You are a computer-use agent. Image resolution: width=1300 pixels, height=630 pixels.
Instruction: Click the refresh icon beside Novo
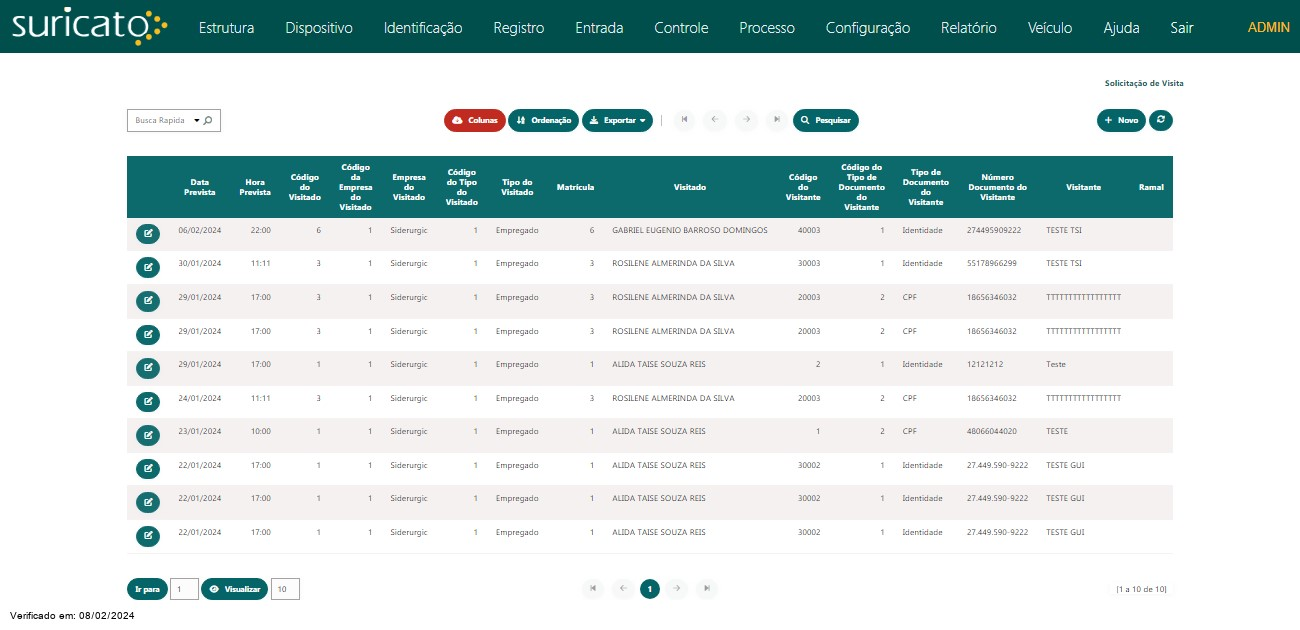tap(1160, 120)
